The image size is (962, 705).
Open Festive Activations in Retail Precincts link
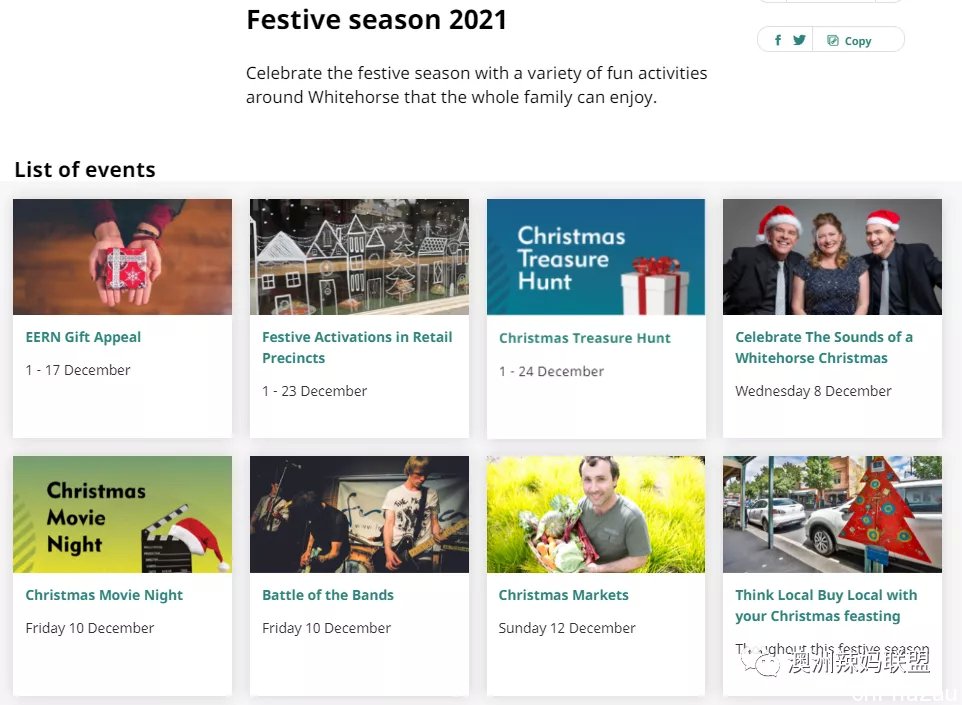click(357, 347)
